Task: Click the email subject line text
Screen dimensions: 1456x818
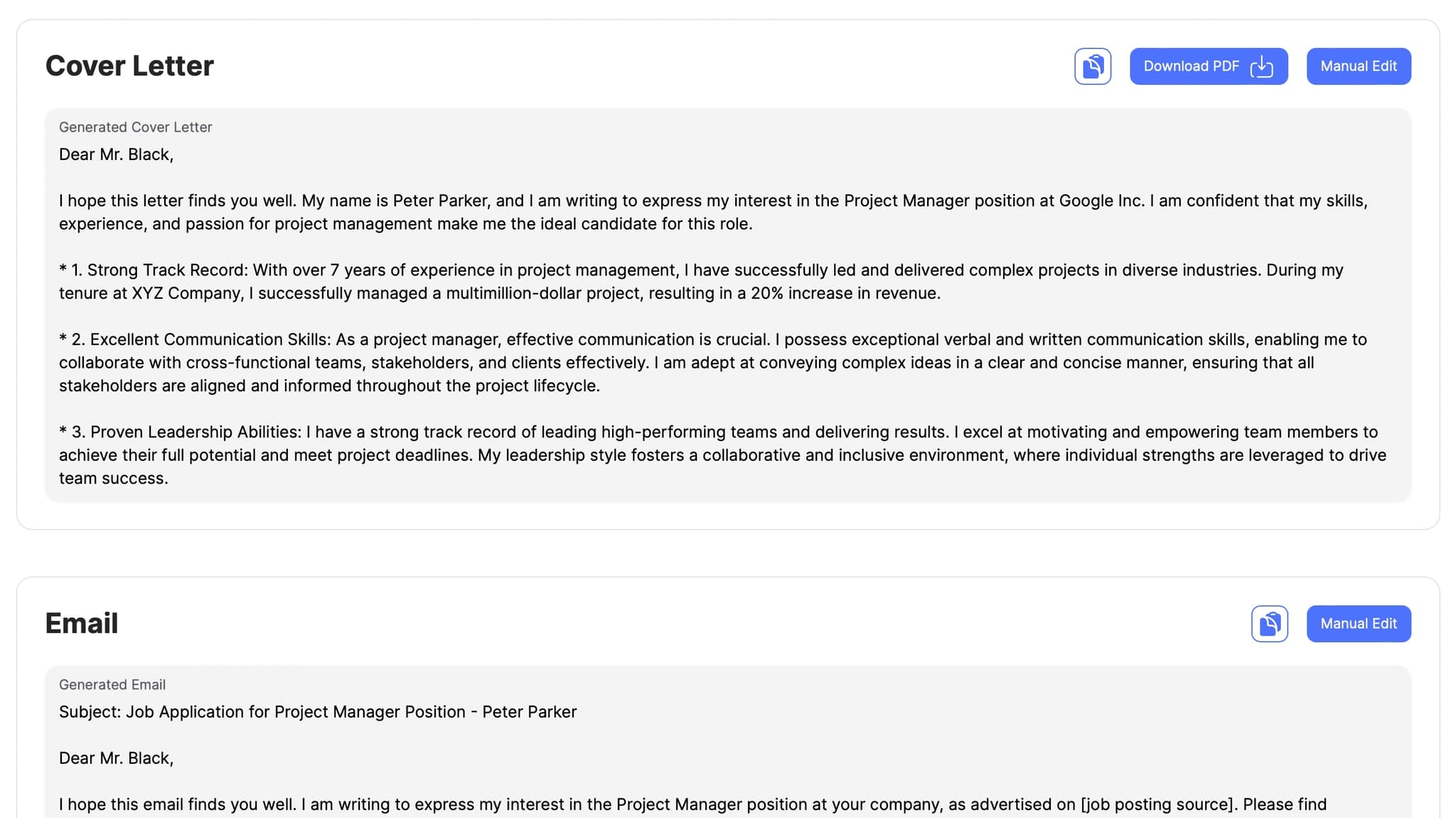Action: coord(317,712)
